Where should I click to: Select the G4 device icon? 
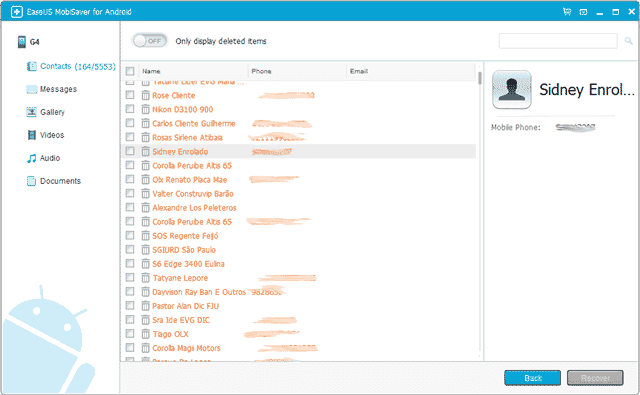pyautogui.click(x=21, y=42)
